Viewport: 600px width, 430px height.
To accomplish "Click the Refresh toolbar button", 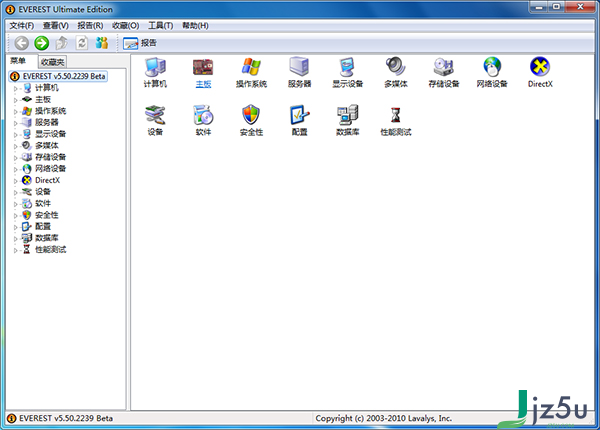I will tap(82, 43).
